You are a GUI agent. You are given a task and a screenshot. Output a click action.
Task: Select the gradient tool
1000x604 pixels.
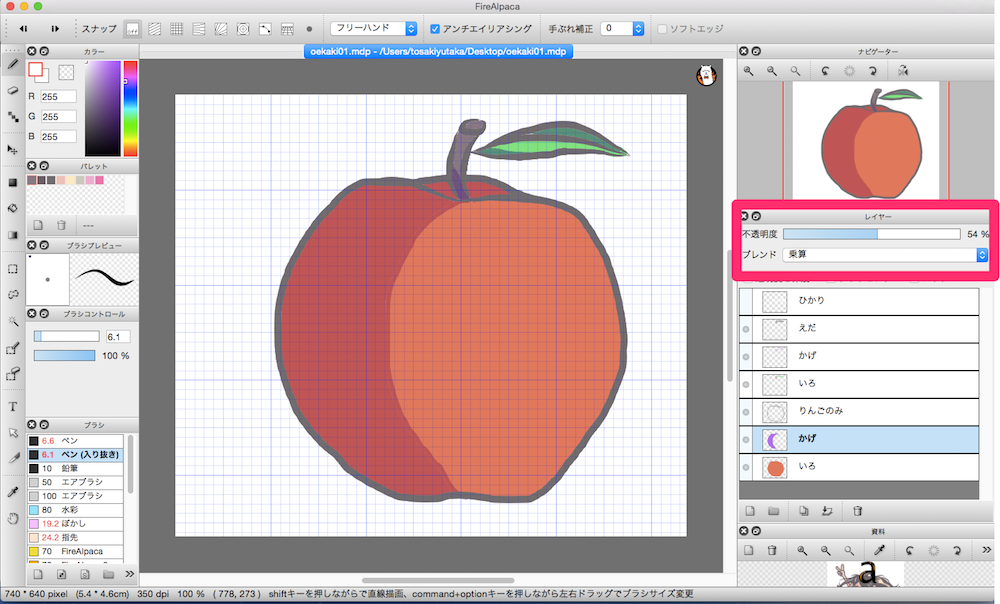[13, 235]
